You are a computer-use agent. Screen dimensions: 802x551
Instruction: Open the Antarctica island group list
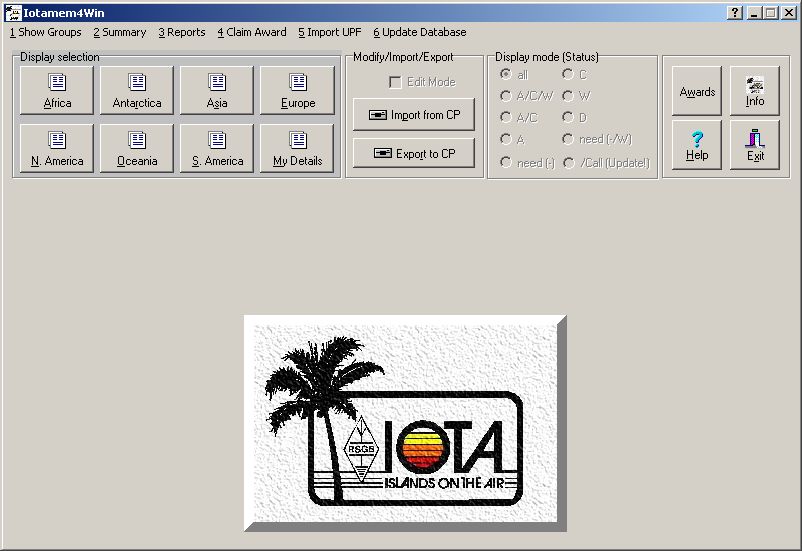(x=137, y=90)
